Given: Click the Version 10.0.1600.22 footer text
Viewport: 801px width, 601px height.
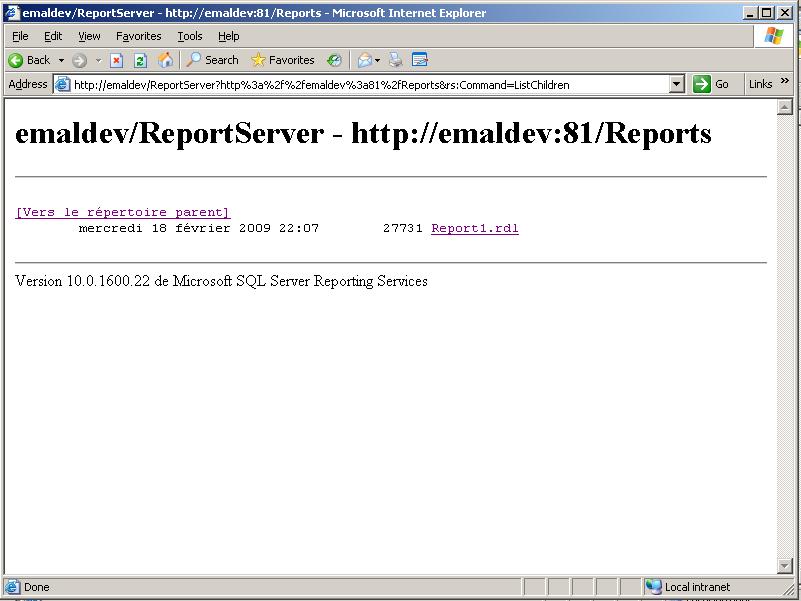Looking at the screenshot, I should click(221, 281).
